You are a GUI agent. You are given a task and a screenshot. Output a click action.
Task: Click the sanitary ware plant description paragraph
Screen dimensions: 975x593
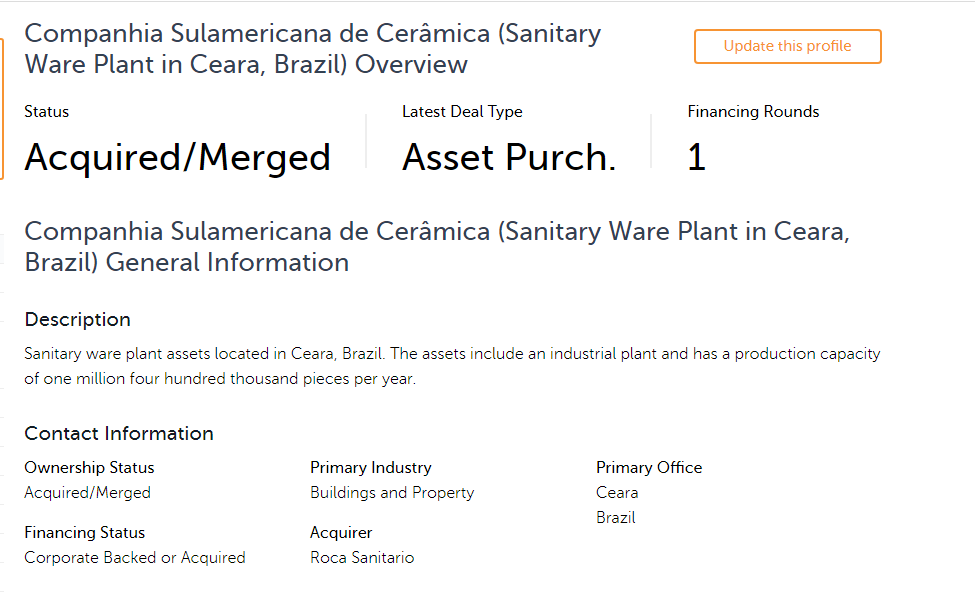451,366
